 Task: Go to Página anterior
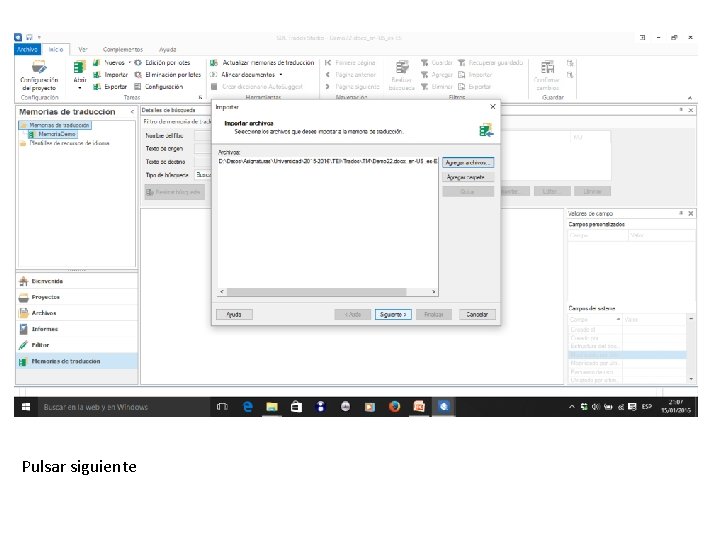coord(351,74)
